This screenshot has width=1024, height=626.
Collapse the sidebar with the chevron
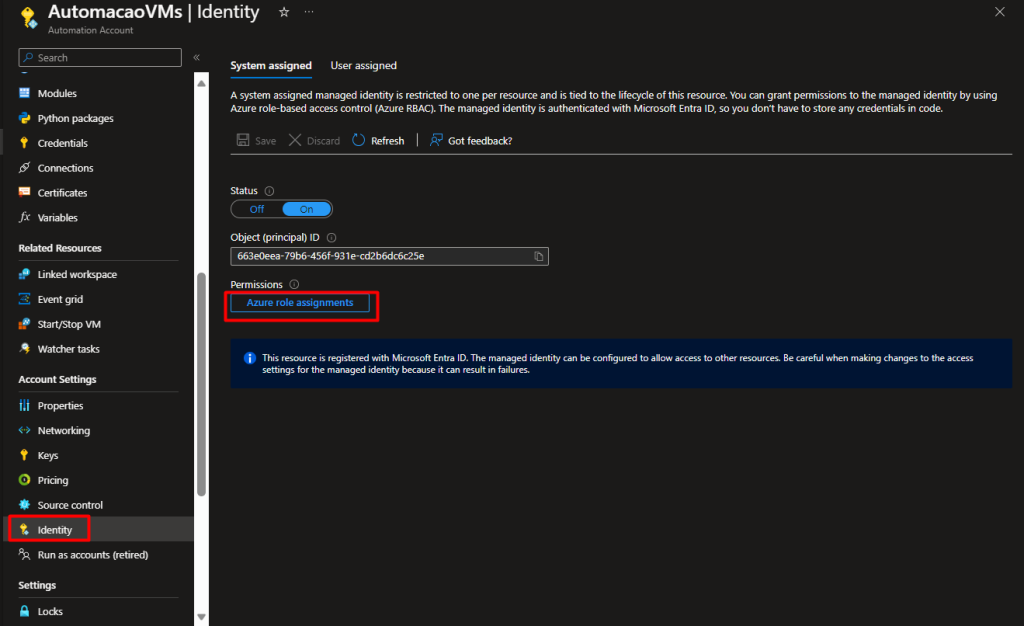point(196,58)
